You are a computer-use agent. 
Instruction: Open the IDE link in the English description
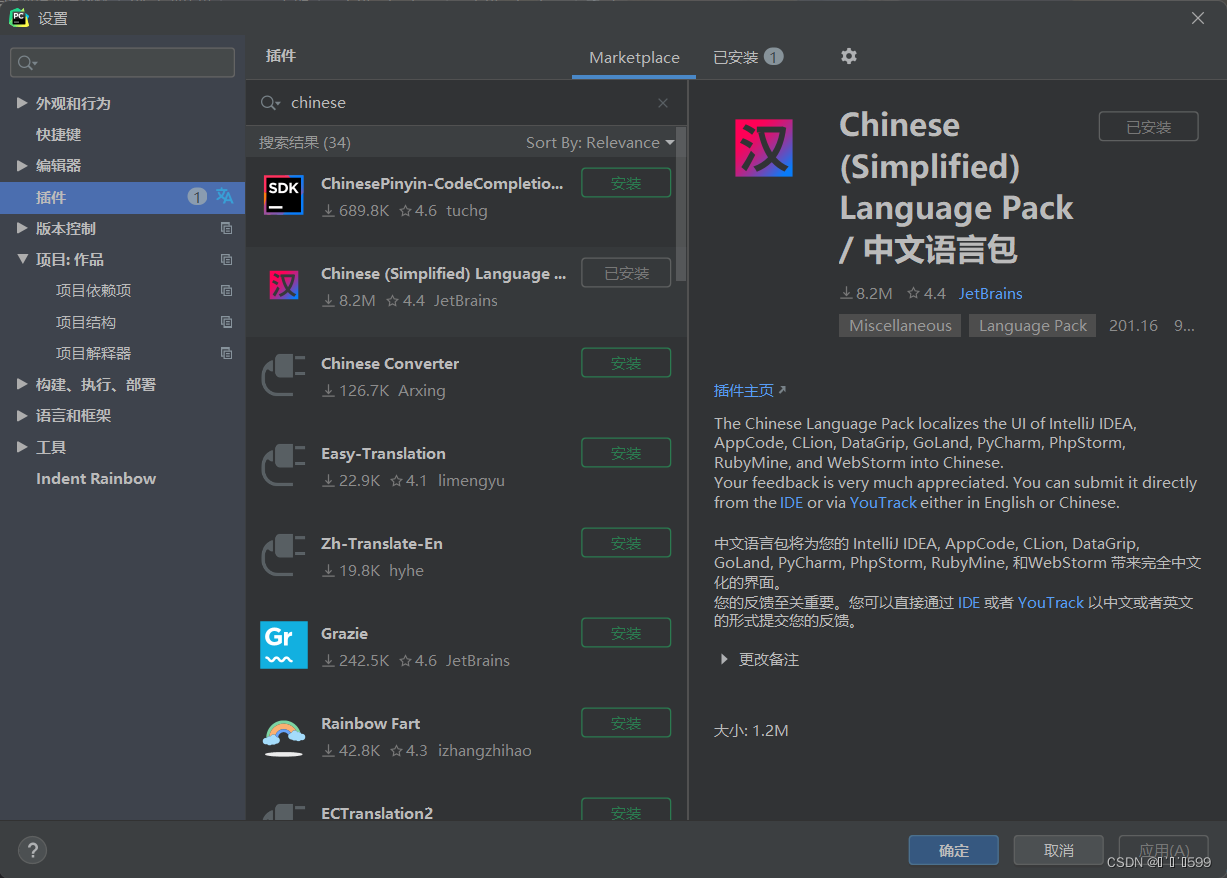coord(791,502)
